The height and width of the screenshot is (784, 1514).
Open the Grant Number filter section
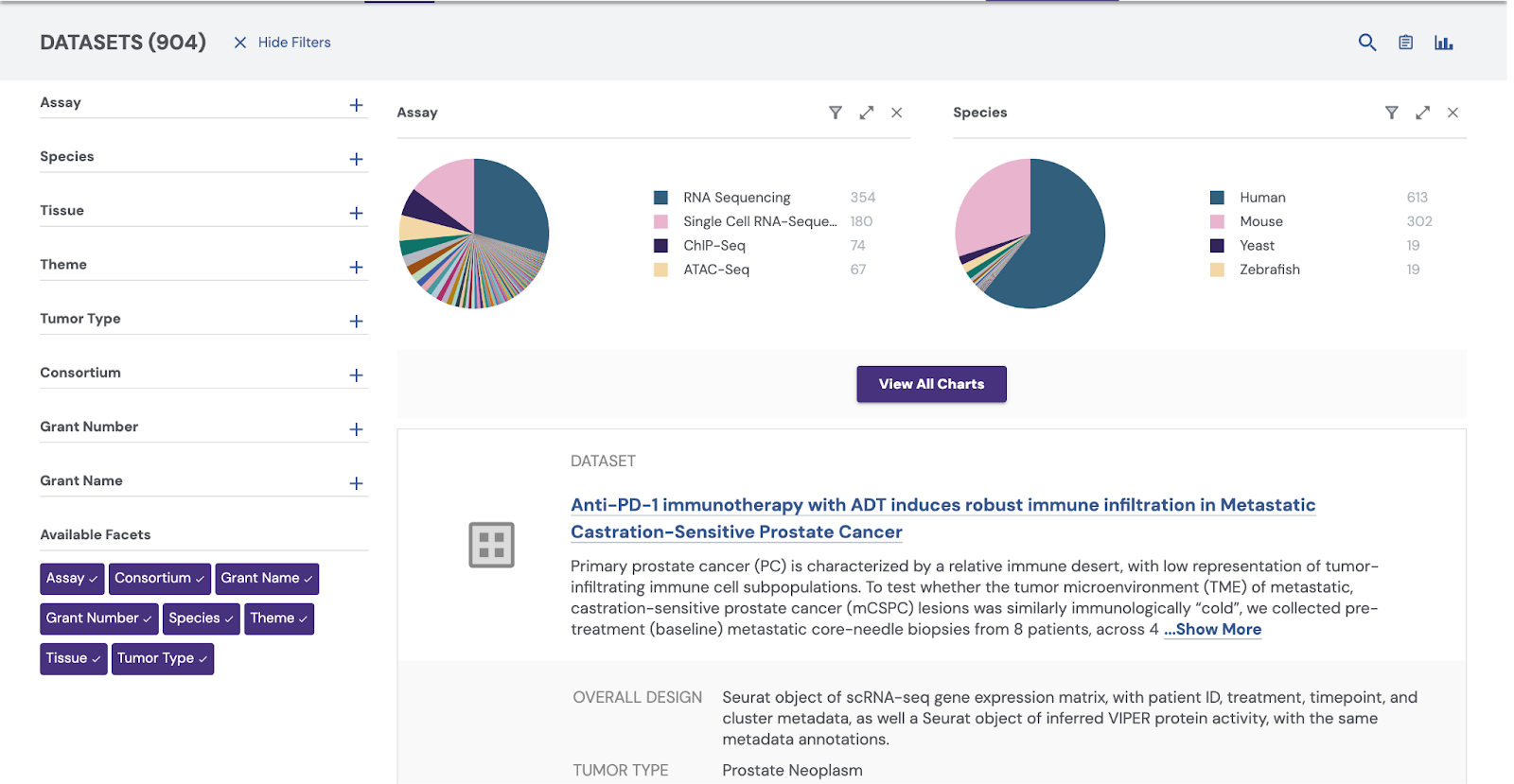[x=356, y=429]
